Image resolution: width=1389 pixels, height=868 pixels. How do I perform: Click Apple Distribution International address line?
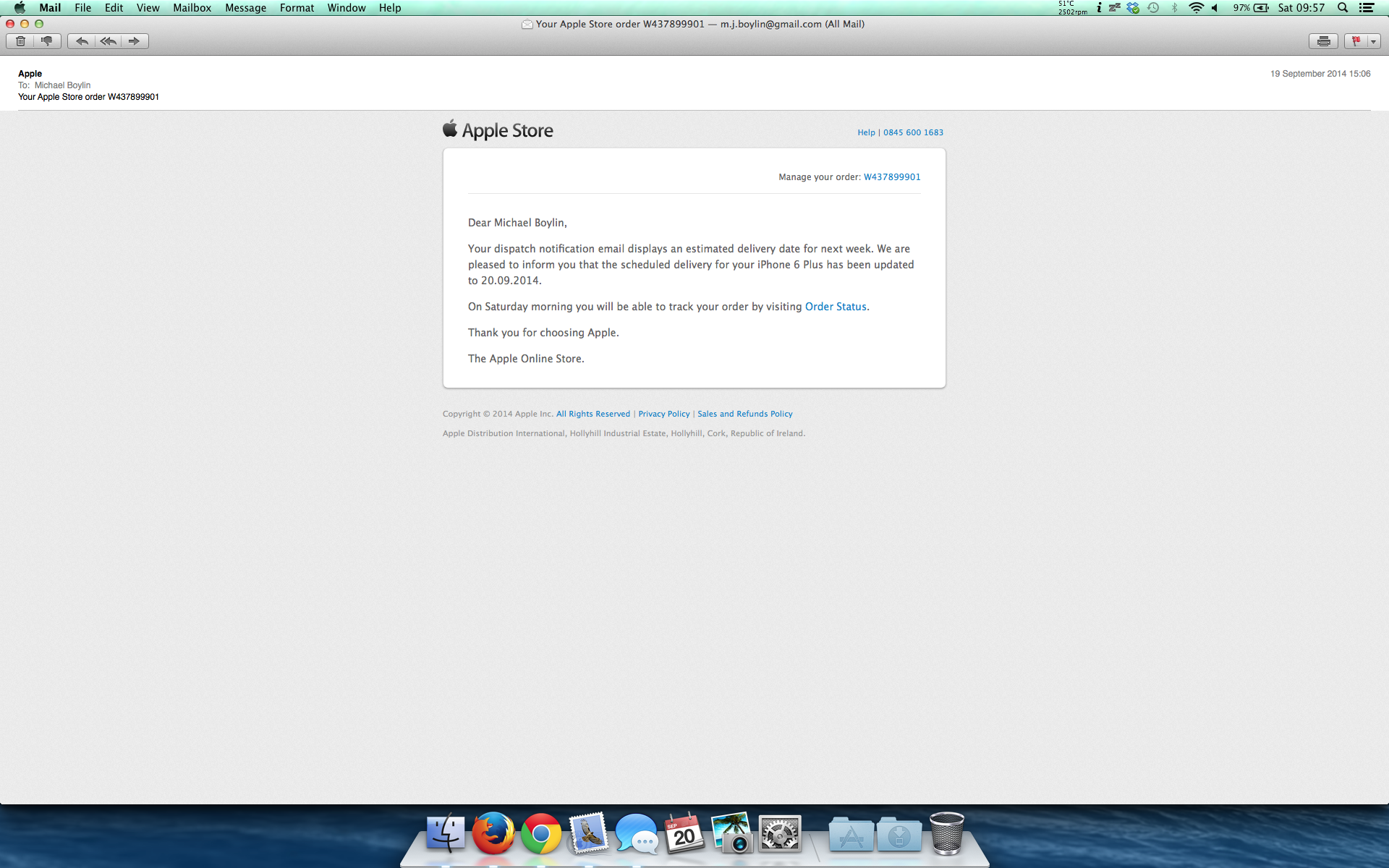pyautogui.click(x=624, y=433)
